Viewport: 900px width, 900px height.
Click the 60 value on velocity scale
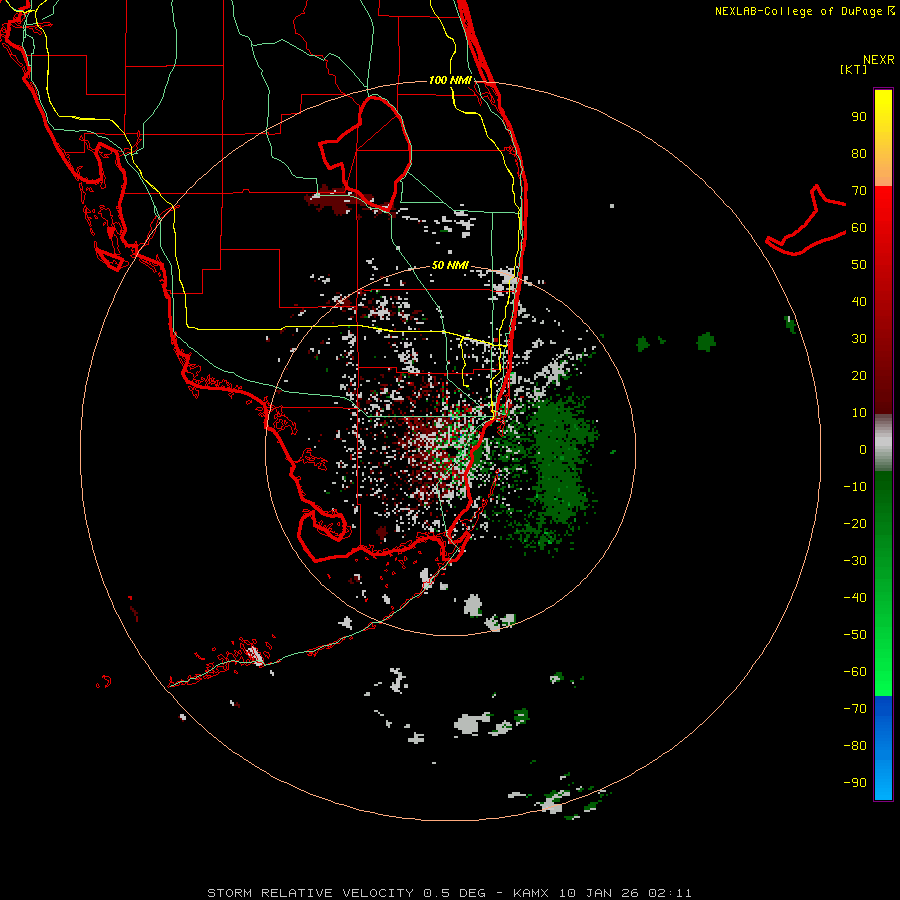click(x=859, y=228)
